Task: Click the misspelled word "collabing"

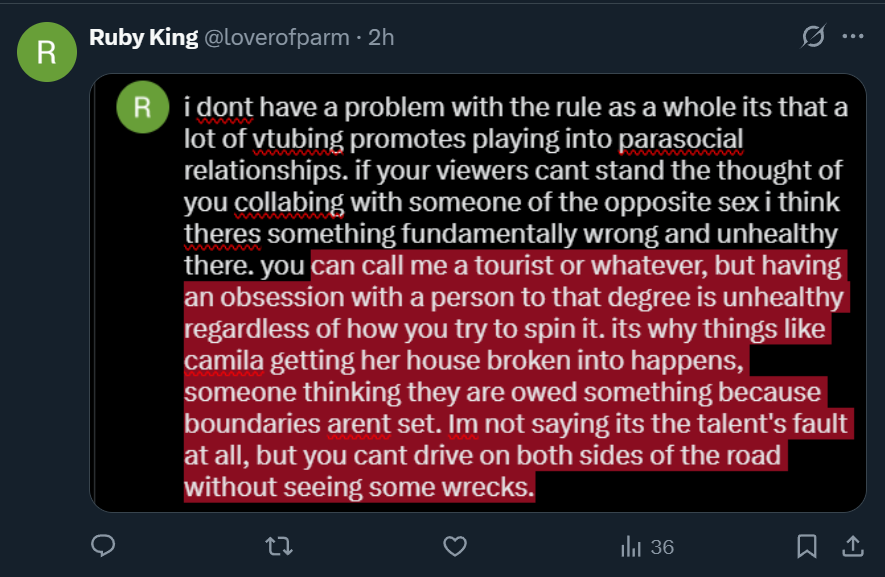Action: (289, 203)
